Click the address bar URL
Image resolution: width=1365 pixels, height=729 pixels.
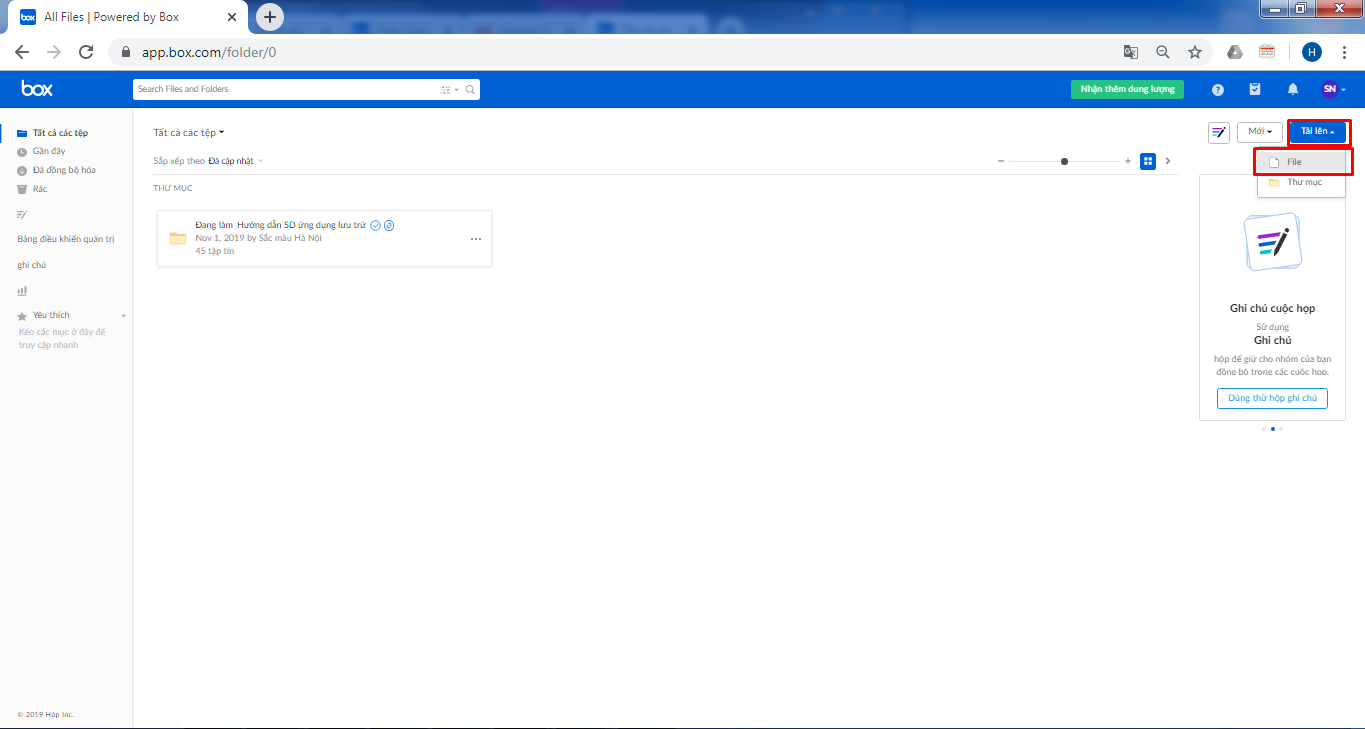(209, 52)
